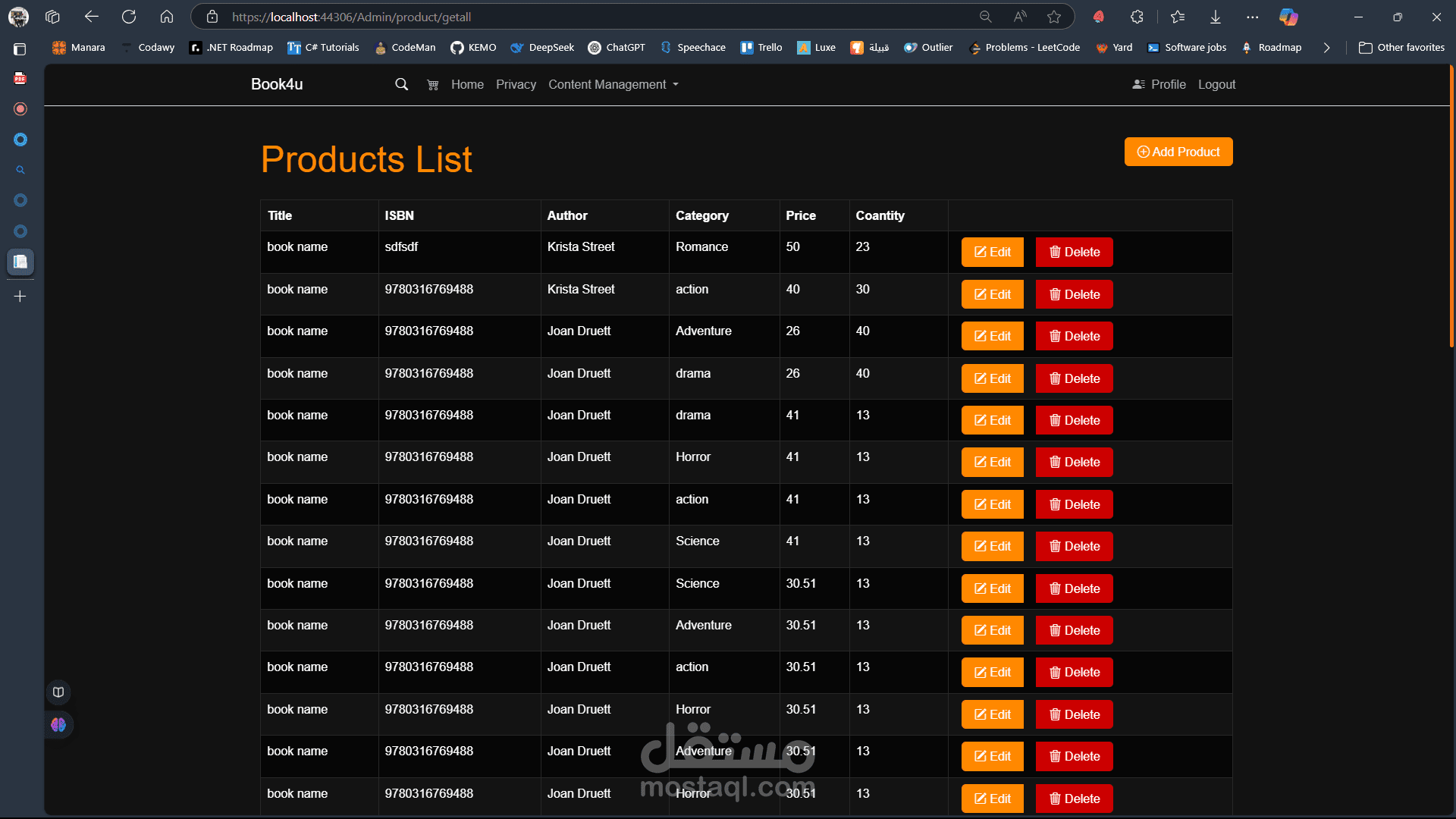Screen dimensions: 1456x819
Task: Open Copilot icon in browser toolbar
Action: click(1288, 17)
